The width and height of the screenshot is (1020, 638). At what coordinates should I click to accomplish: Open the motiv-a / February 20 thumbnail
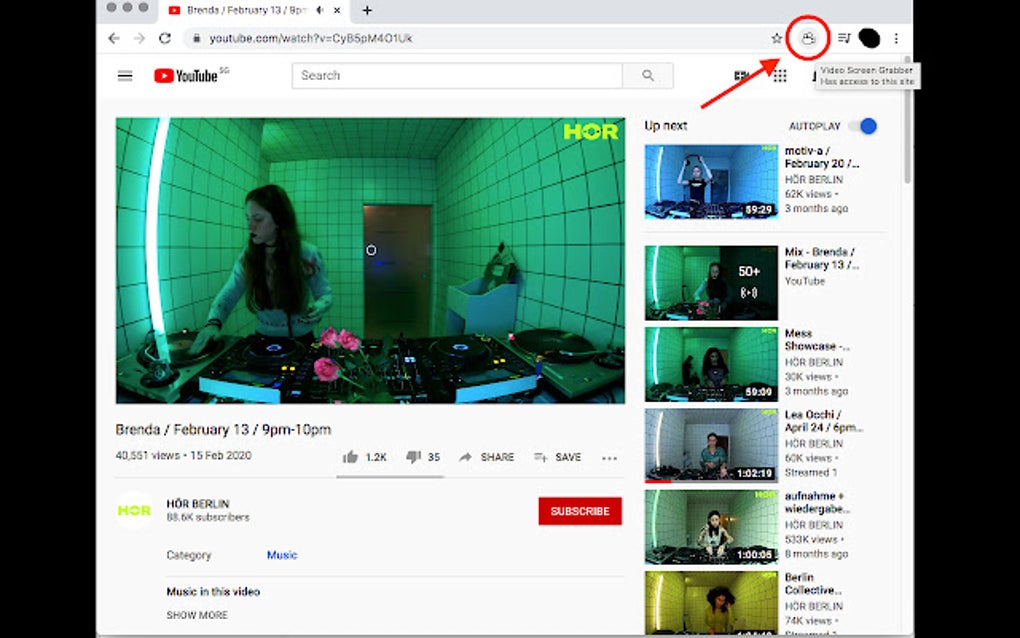tap(711, 181)
